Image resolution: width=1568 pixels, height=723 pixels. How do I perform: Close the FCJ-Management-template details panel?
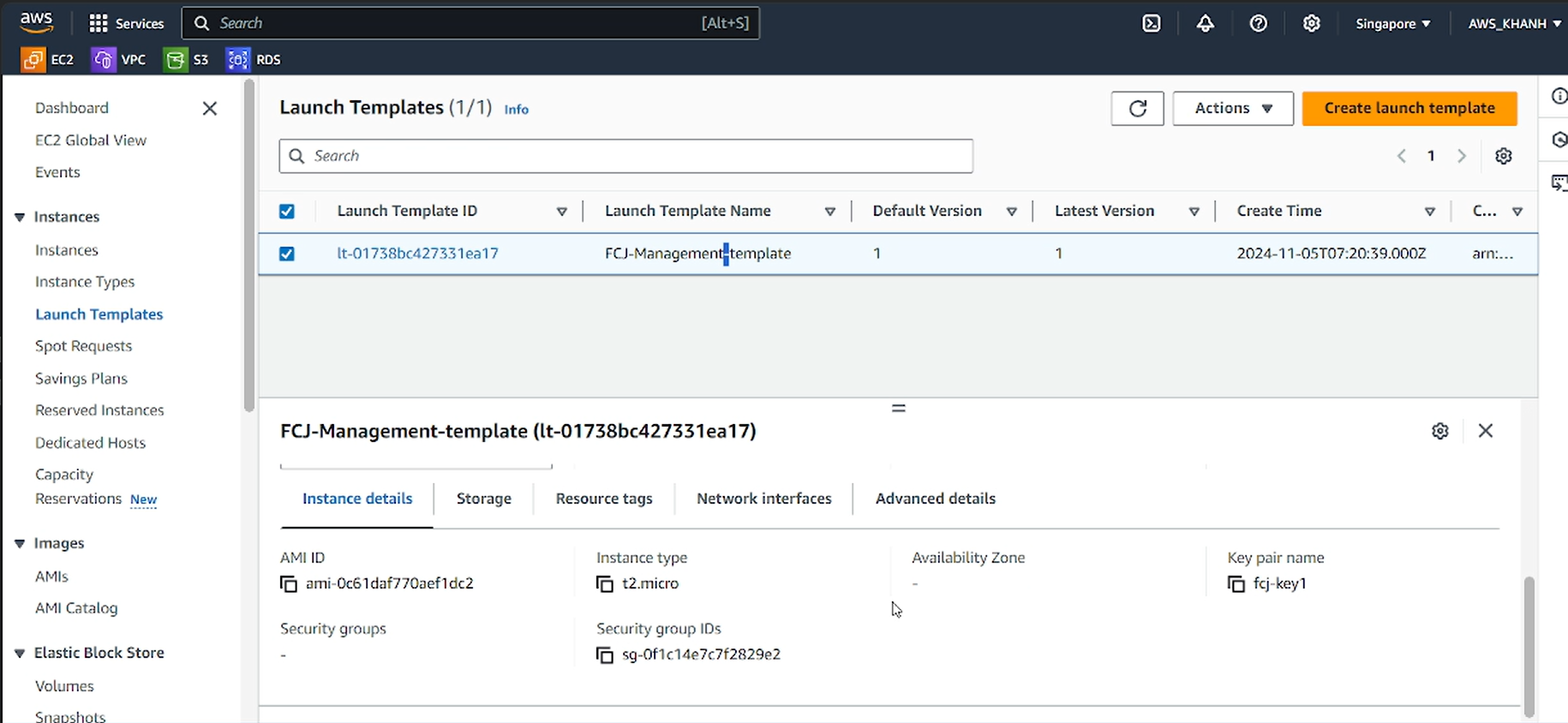point(1485,431)
